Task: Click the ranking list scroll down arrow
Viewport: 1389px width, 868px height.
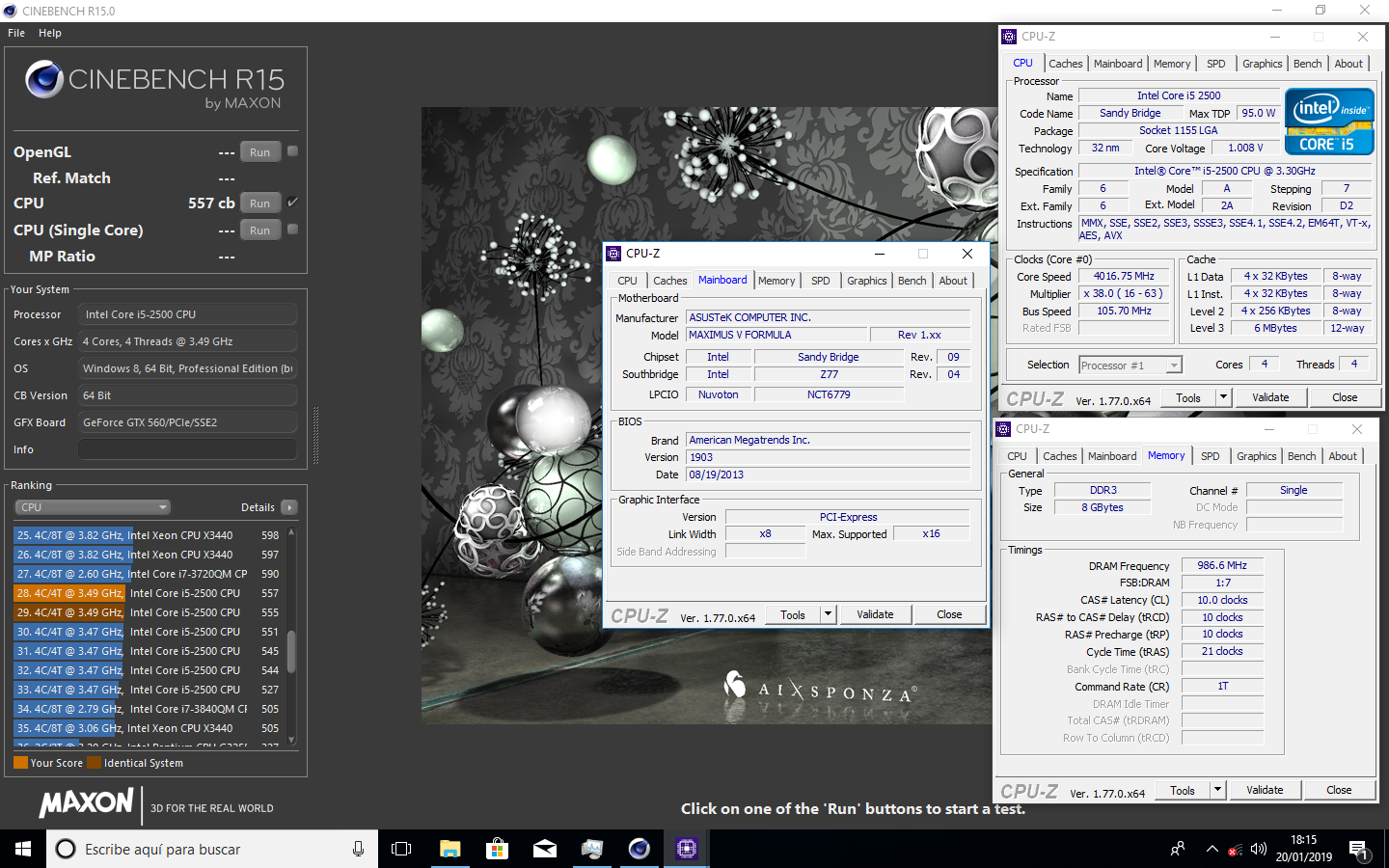Action: (x=291, y=740)
